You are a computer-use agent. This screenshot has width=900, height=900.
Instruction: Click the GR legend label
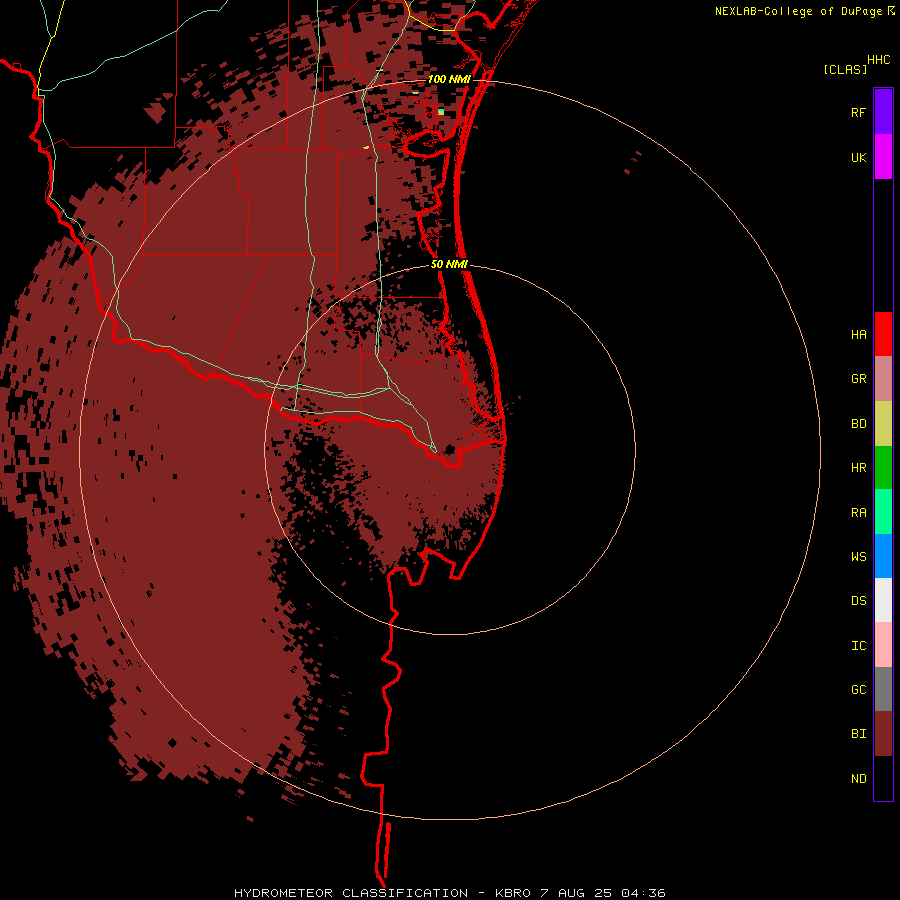858,379
